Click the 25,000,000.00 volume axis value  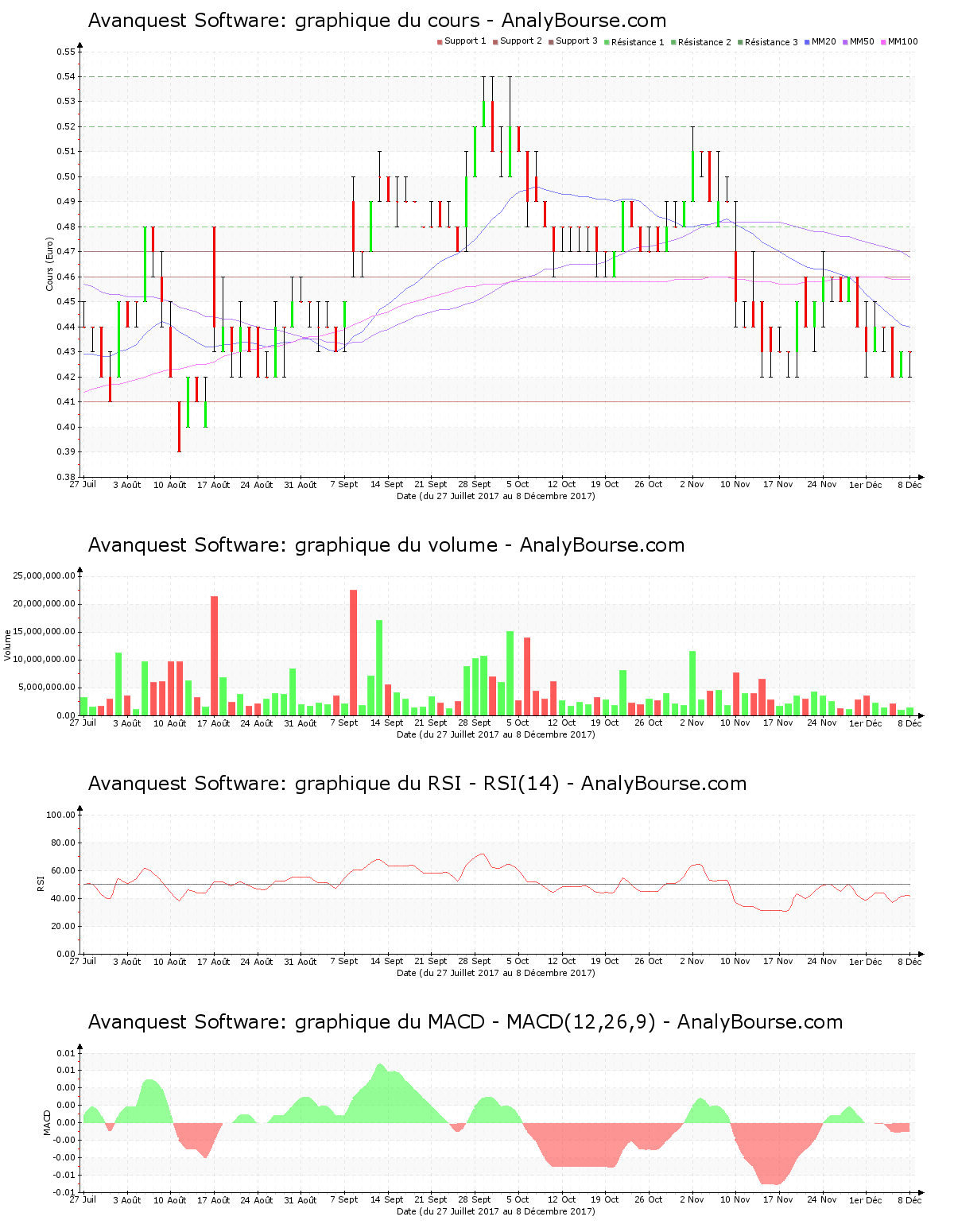tap(45, 575)
